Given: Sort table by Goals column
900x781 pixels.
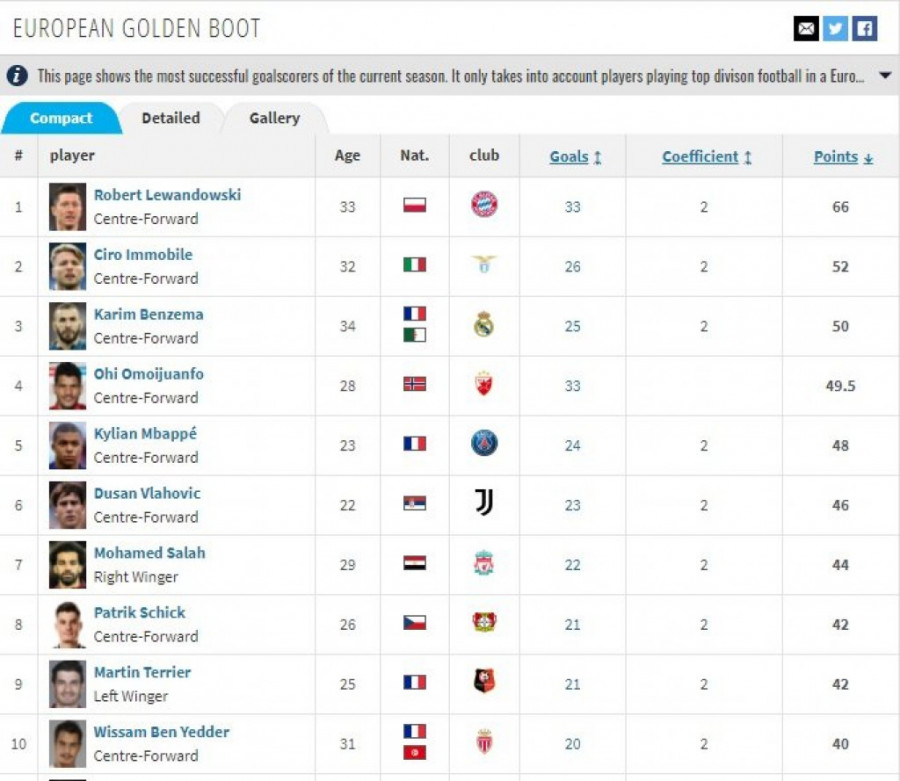Looking at the screenshot, I should [575, 157].
